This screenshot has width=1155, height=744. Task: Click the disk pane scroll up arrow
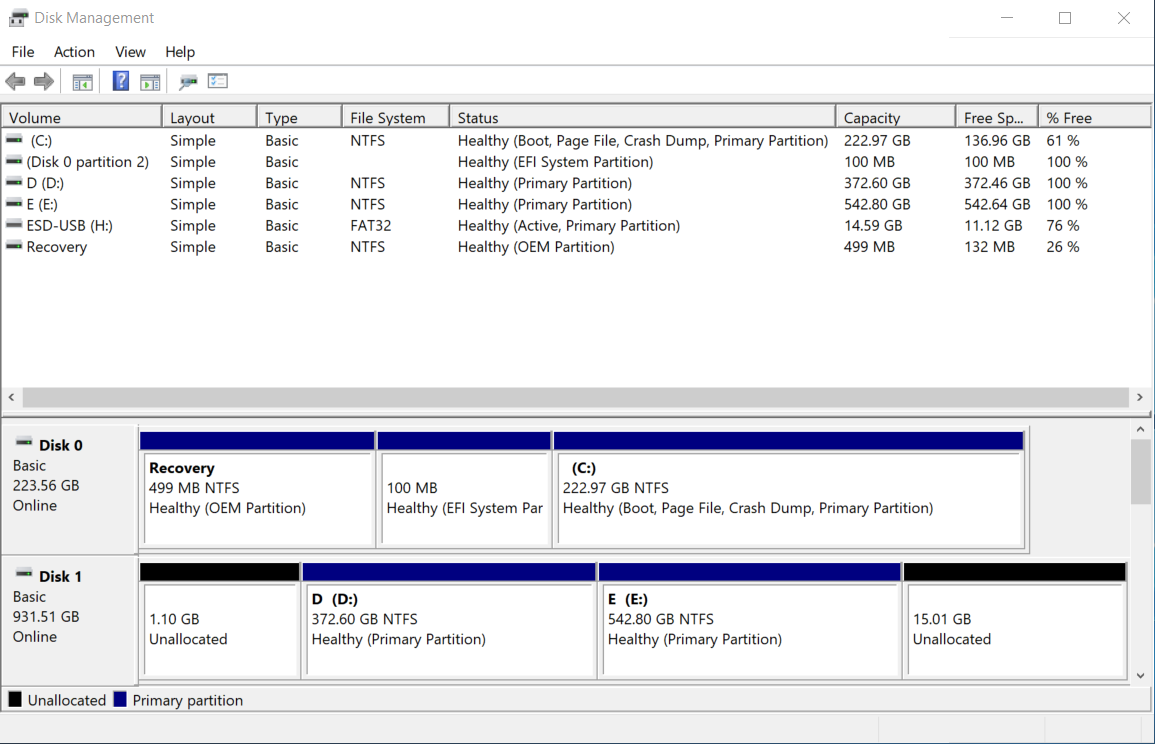pos(1140,429)
